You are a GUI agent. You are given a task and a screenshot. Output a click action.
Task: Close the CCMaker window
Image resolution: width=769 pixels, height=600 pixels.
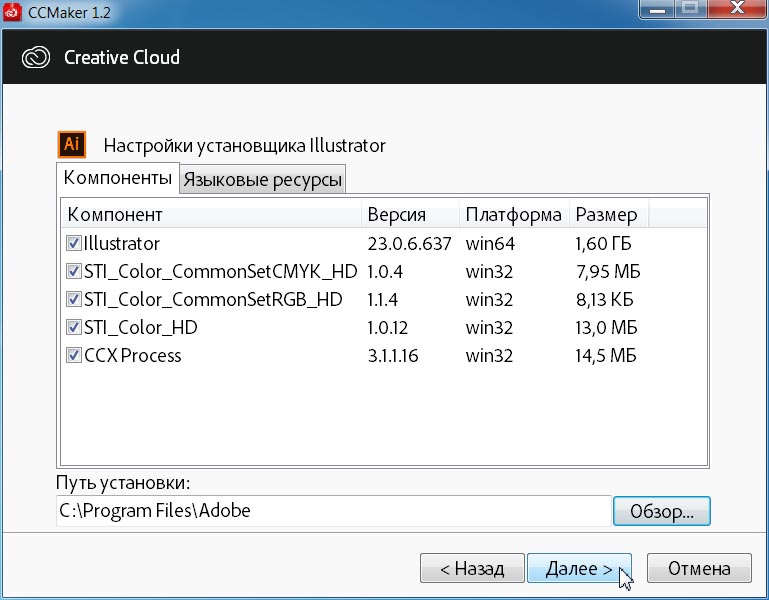(x=738, y=9)
